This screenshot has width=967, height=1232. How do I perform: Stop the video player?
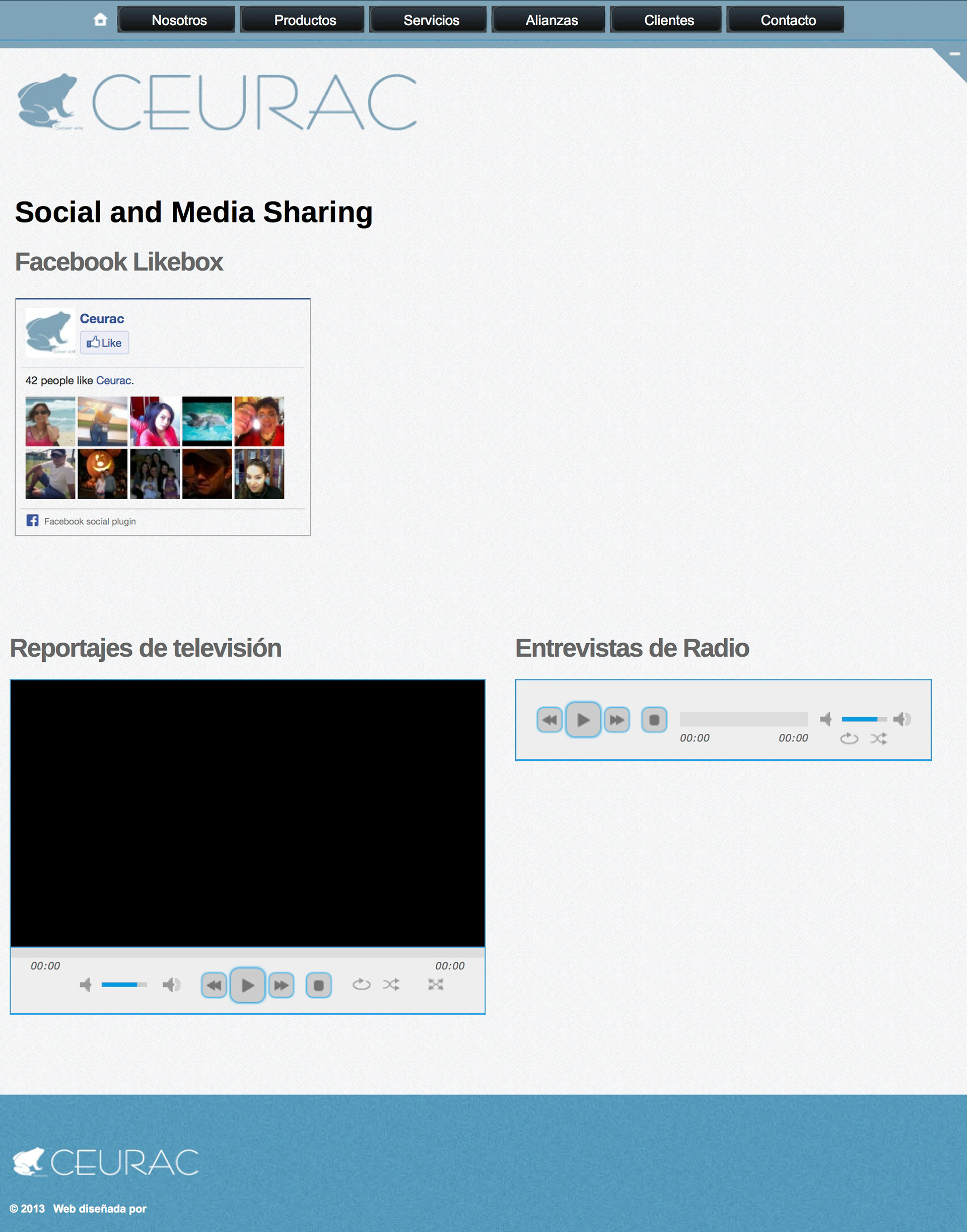[x=319, y=986]
